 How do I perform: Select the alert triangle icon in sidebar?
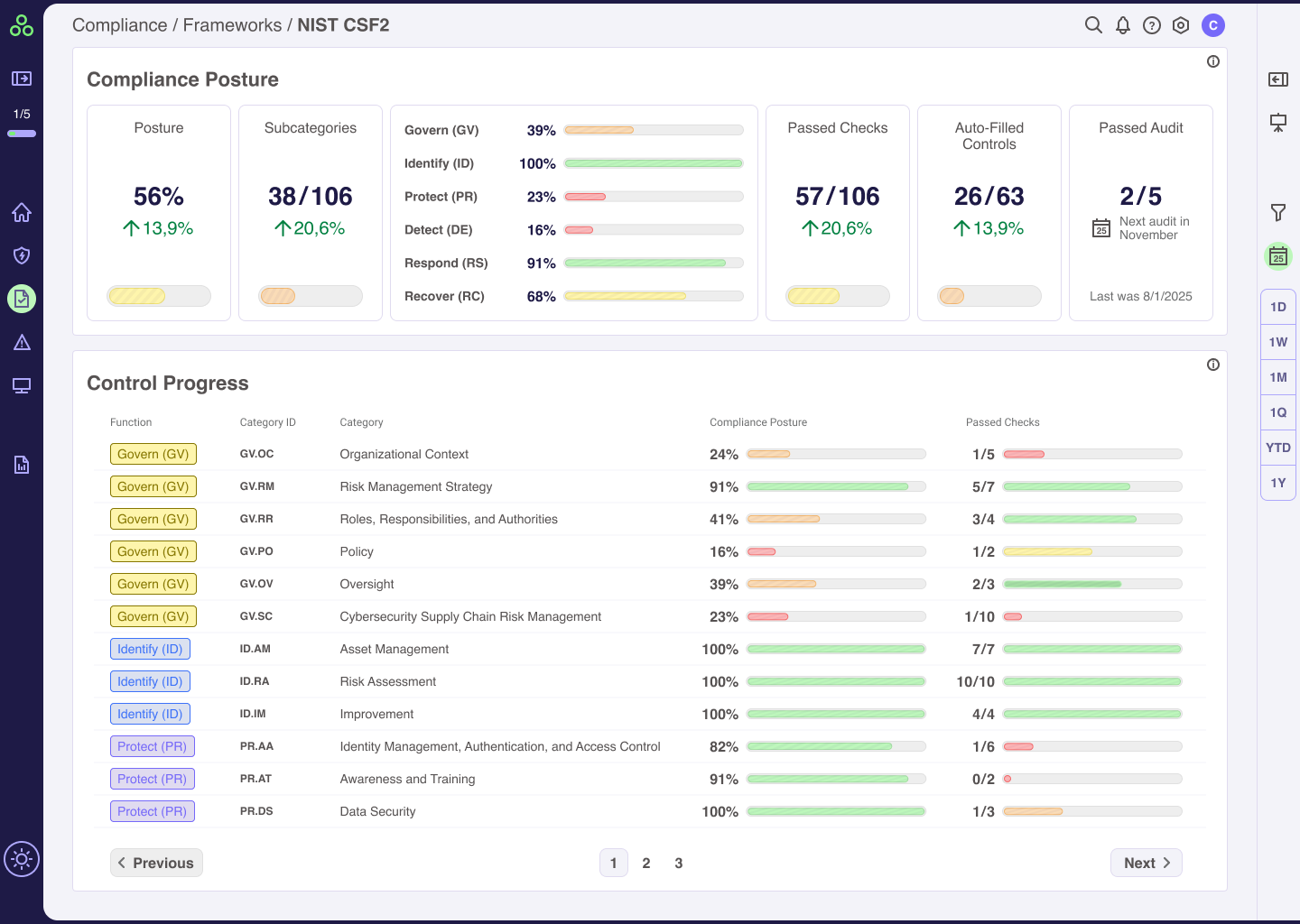(22, 342)
